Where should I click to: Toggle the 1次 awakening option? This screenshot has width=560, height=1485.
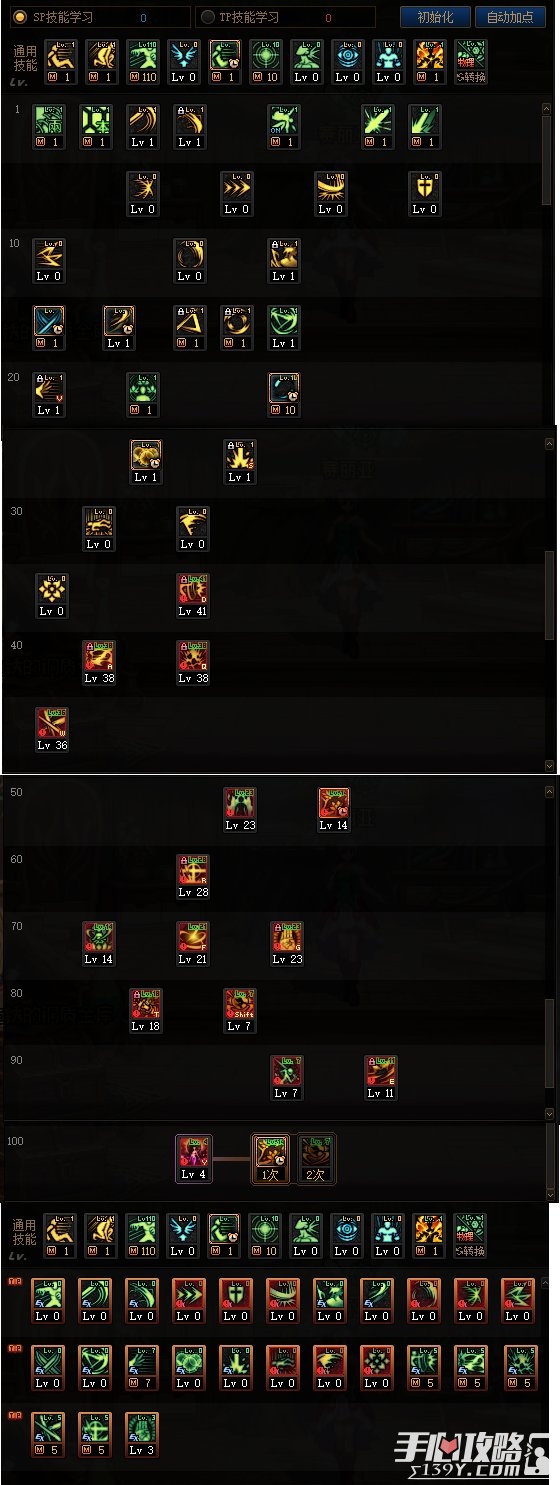pos(270,1158)
